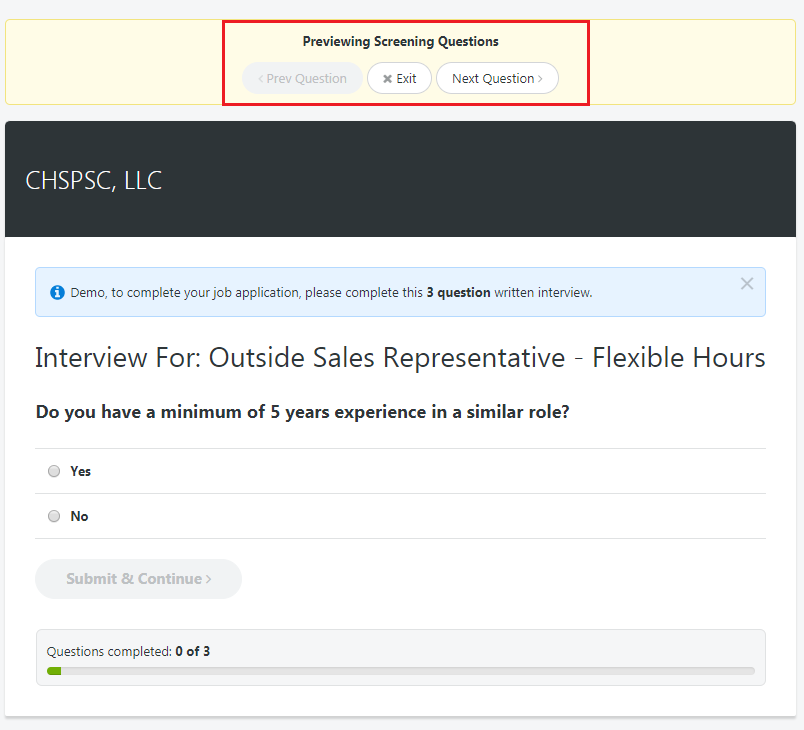Click the CHSPSC, LLC company name
This screenshot has height=730, width=804.
(x=93, y=180)
